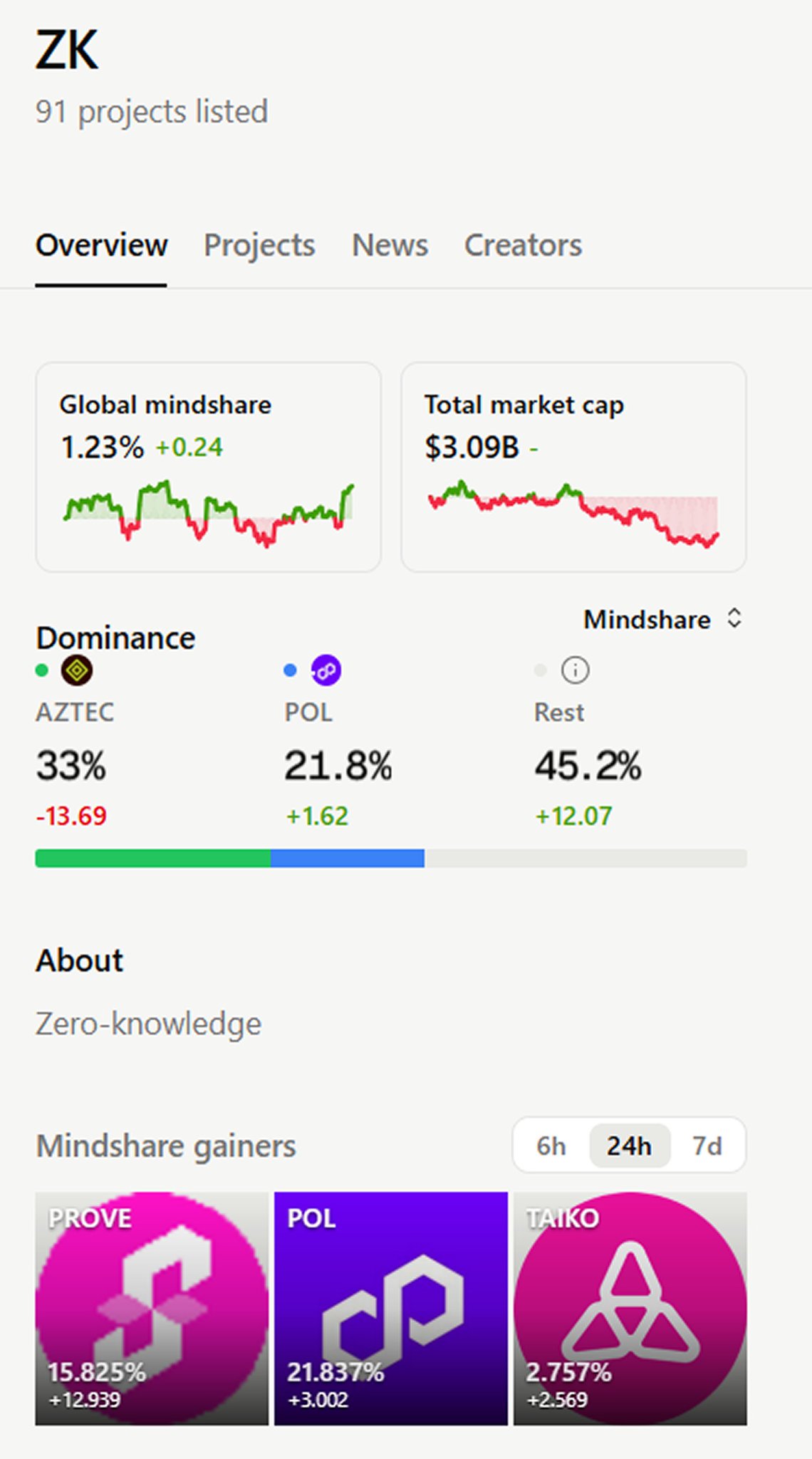The height and width of the screenshot is (1459, 812).
Task: Open the PROVE mindshare gainer tile
Action: (x=152, y=1309)
